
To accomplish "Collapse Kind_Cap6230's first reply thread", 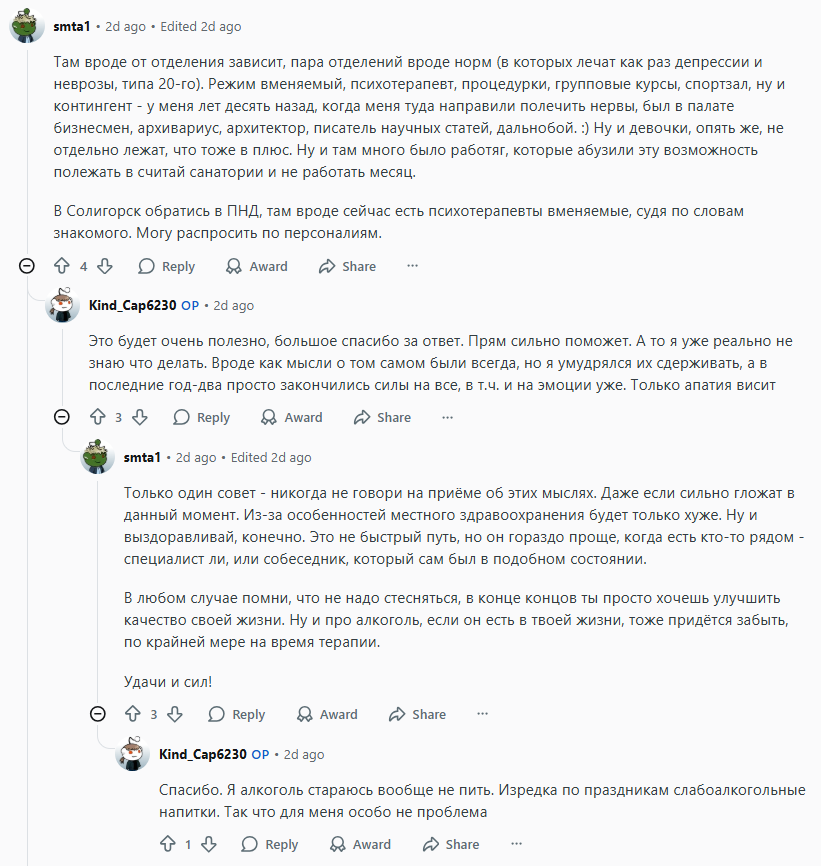I will tap(62, 417).
